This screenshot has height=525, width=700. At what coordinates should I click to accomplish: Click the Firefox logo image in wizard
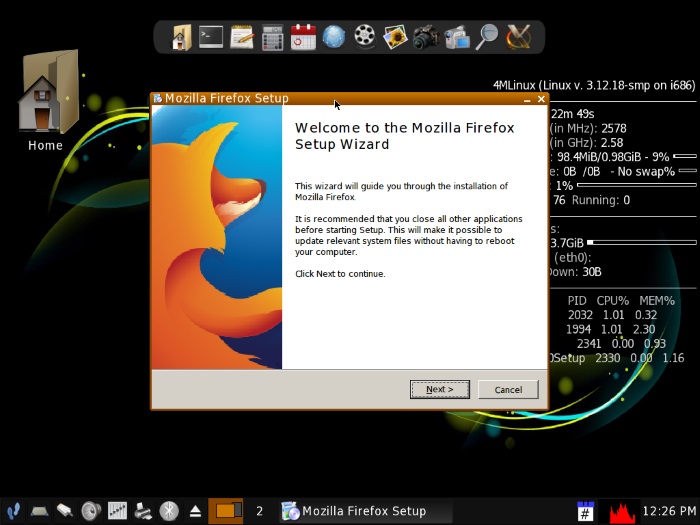tap(217, 237)
